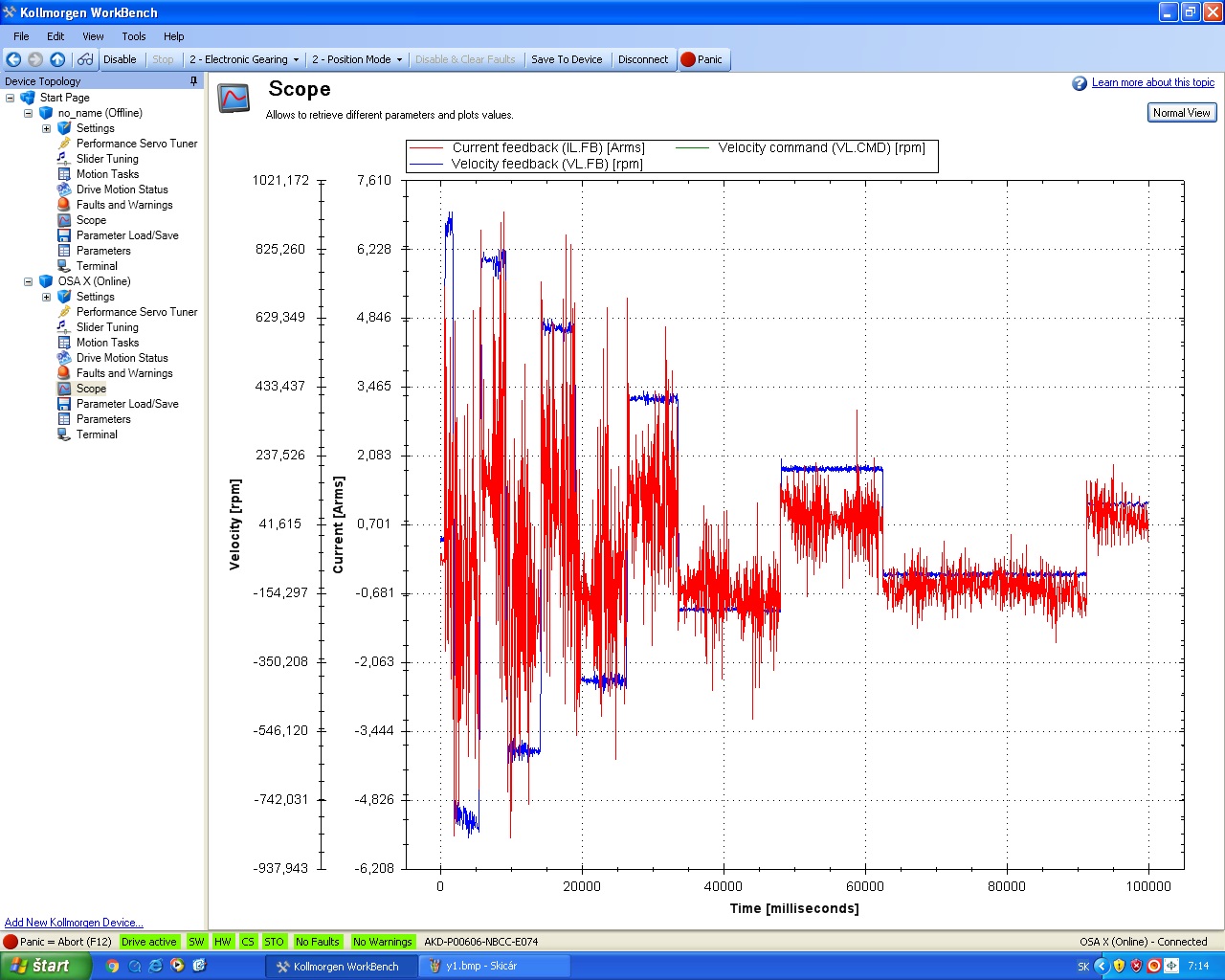The height and width of the screenshot is (980, 1225).
Task: Collapse the OSA X (Online) tree node
Action: [28, 281]
